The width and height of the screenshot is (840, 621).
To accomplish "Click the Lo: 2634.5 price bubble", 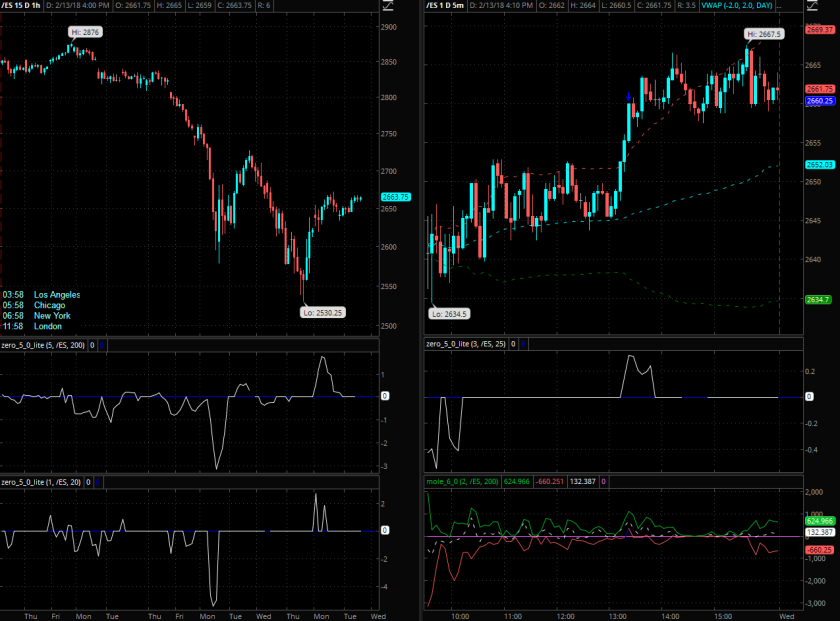I will (451, 313).
